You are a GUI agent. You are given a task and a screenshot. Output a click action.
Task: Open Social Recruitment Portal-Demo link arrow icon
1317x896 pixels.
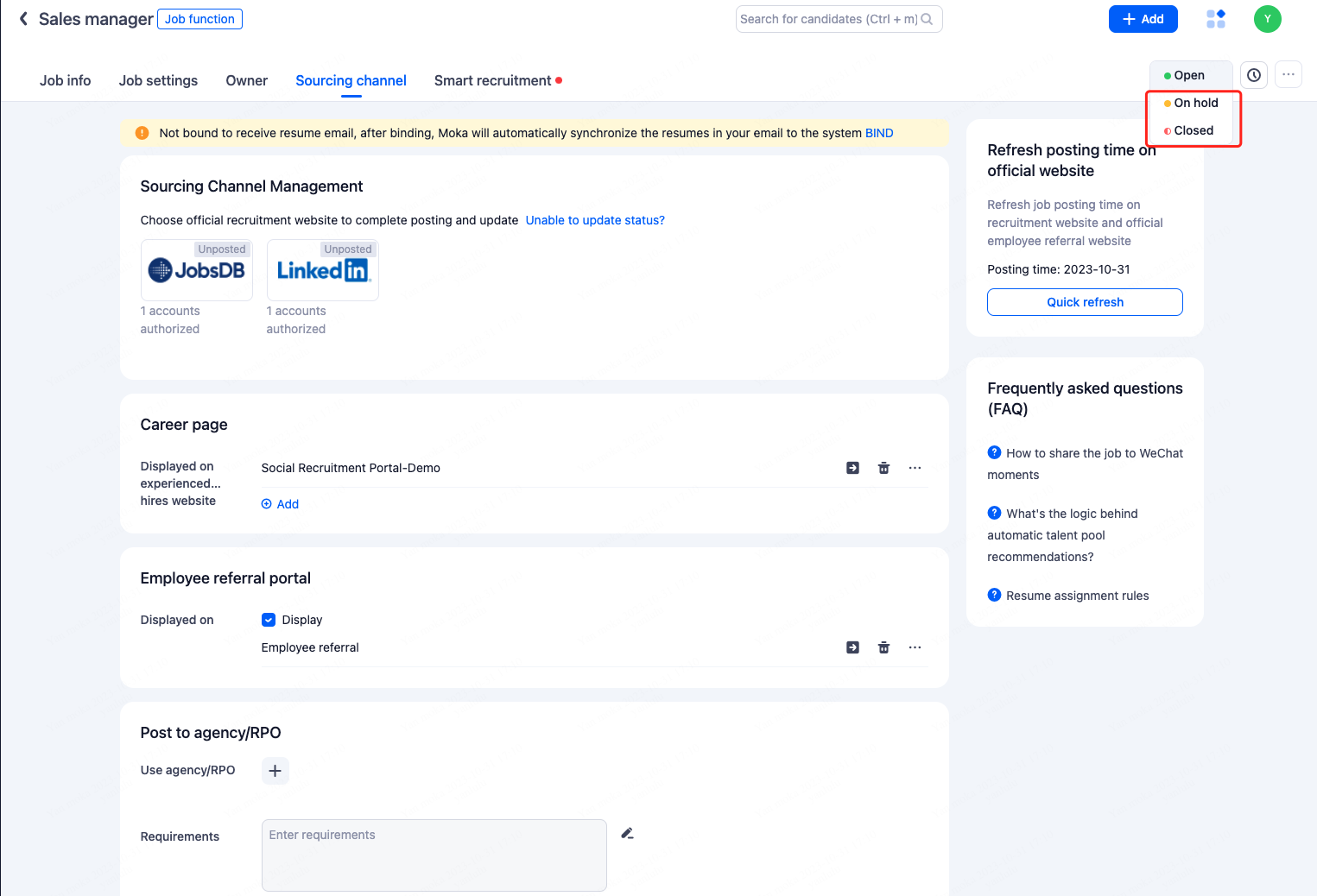[x=852, y=468]
